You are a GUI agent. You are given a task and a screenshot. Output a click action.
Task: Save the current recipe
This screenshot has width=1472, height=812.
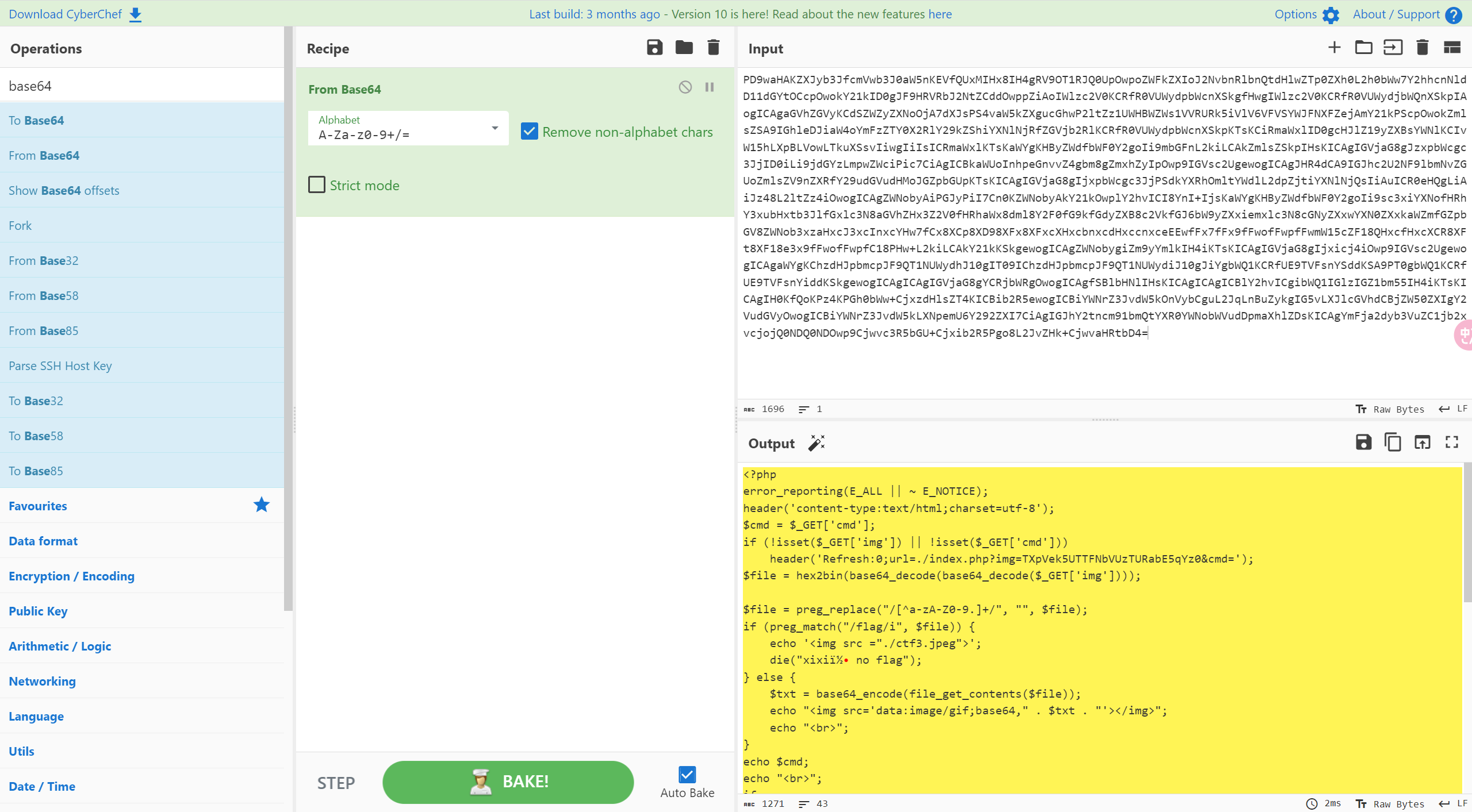(654, 48)
